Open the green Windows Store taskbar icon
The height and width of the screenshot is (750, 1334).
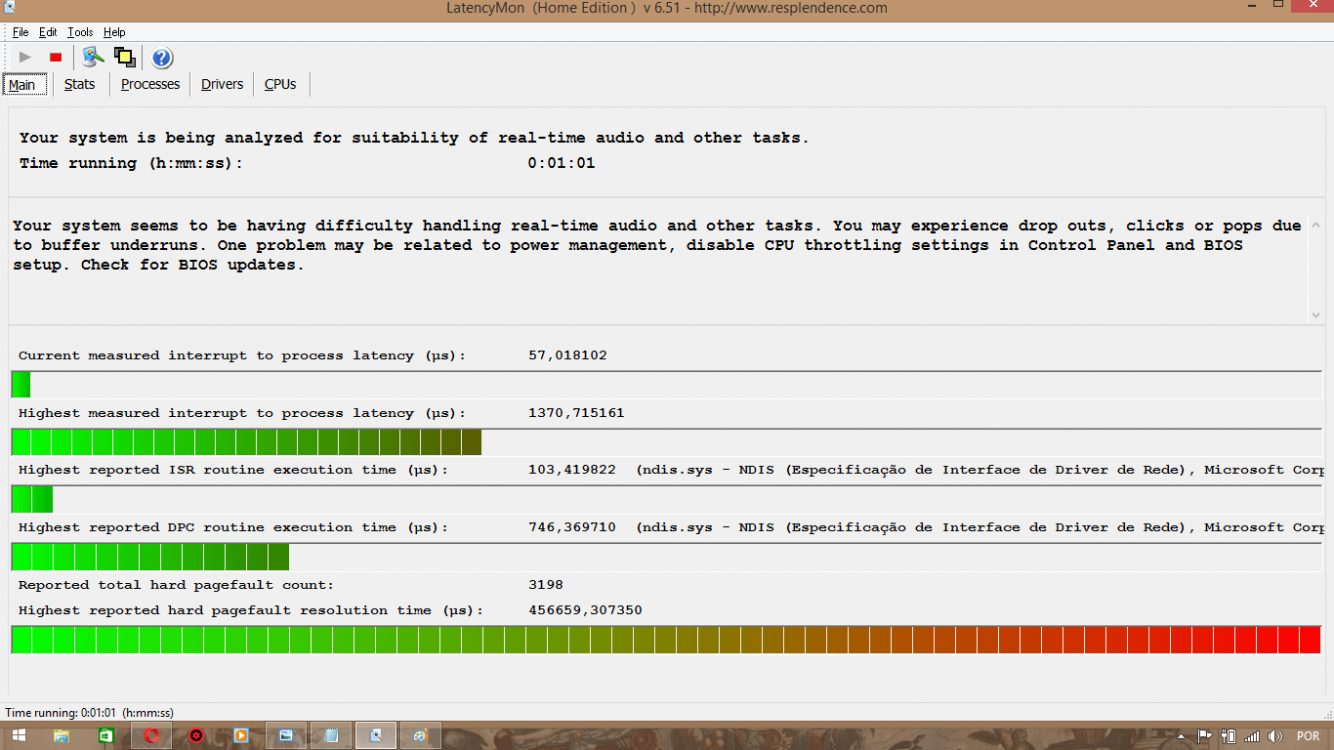pyautogui.click(x=106, y=736)
